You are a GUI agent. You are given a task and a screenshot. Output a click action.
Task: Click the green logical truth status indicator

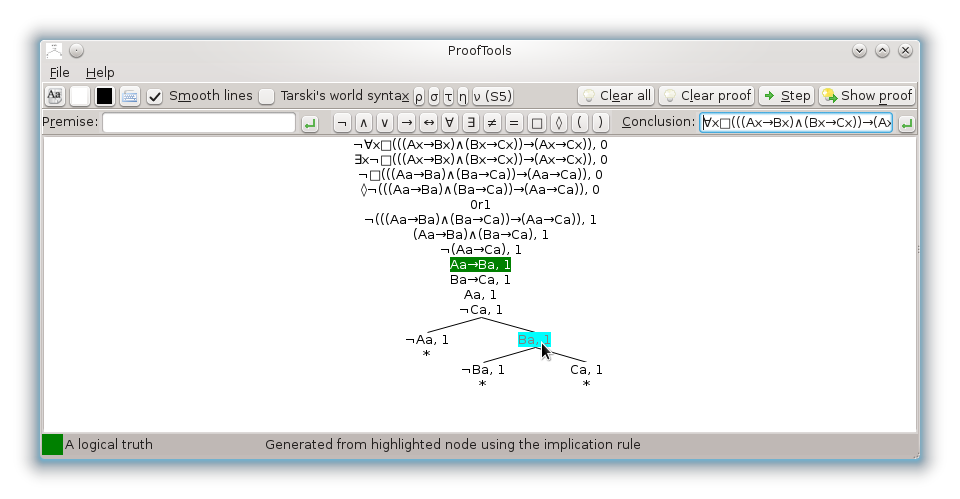click(x=52, y=445)
